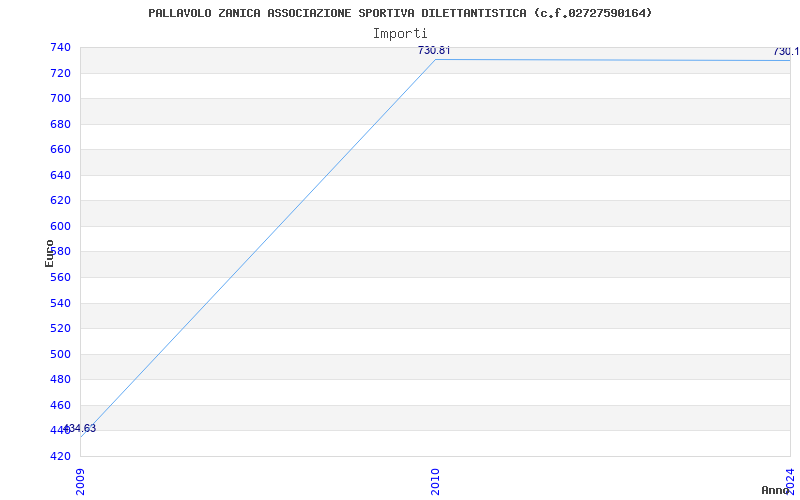Click the 730.1 data label for 2024
The height and width of the screenshot is (500, 800).
[x=786, y=52]
